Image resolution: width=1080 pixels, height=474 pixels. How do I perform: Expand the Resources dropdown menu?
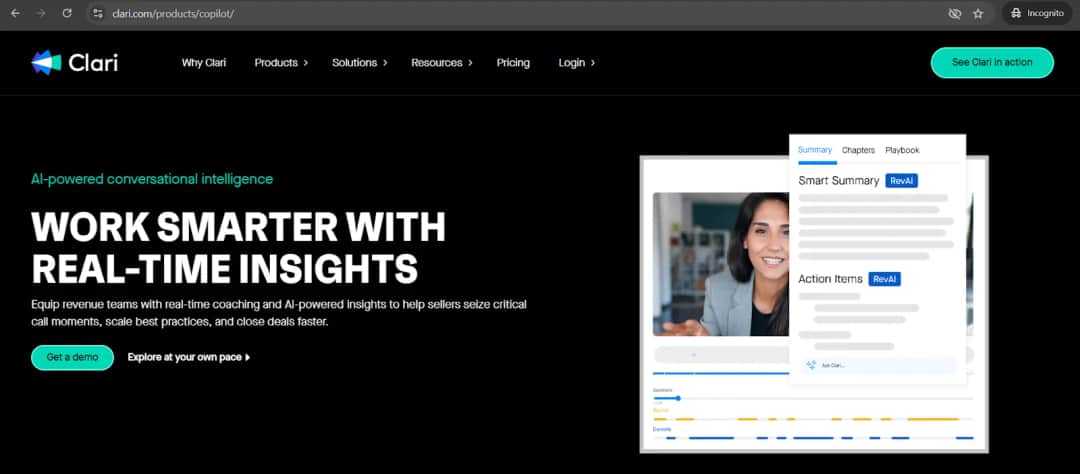tap(442, 63)
